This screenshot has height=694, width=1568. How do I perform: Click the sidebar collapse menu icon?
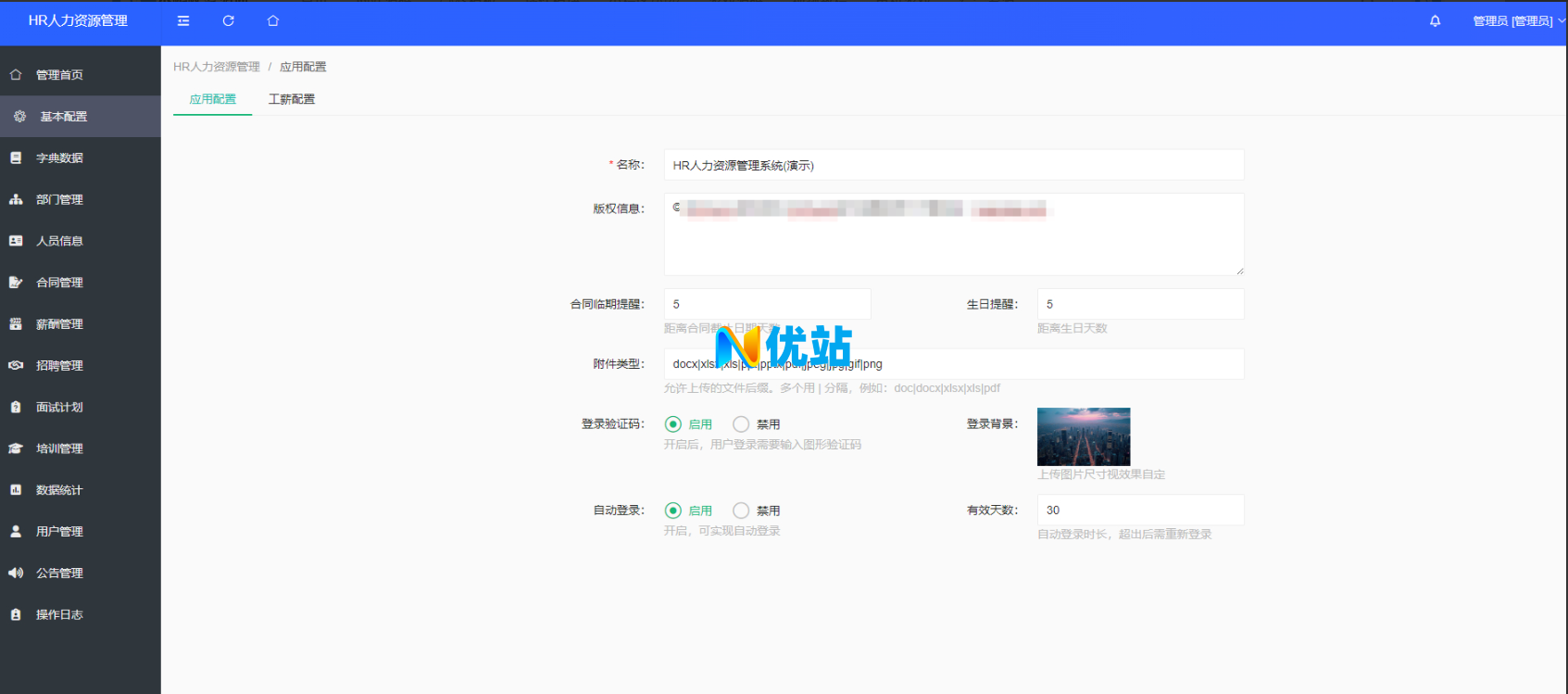(183, 20)
